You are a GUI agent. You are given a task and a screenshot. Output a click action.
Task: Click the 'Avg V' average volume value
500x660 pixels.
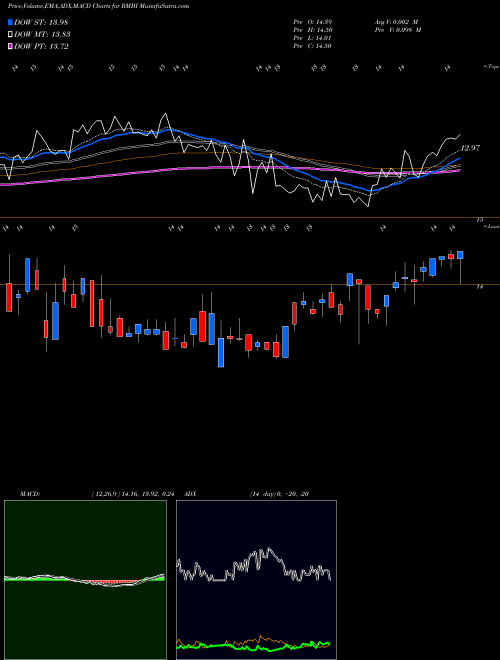pos(396,21)
